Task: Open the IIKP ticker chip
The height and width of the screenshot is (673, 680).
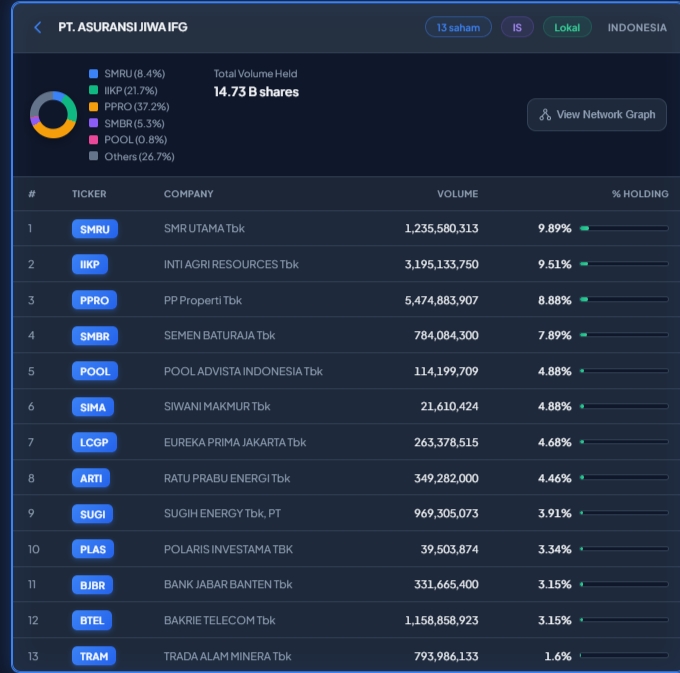Action: coord(90,265)
